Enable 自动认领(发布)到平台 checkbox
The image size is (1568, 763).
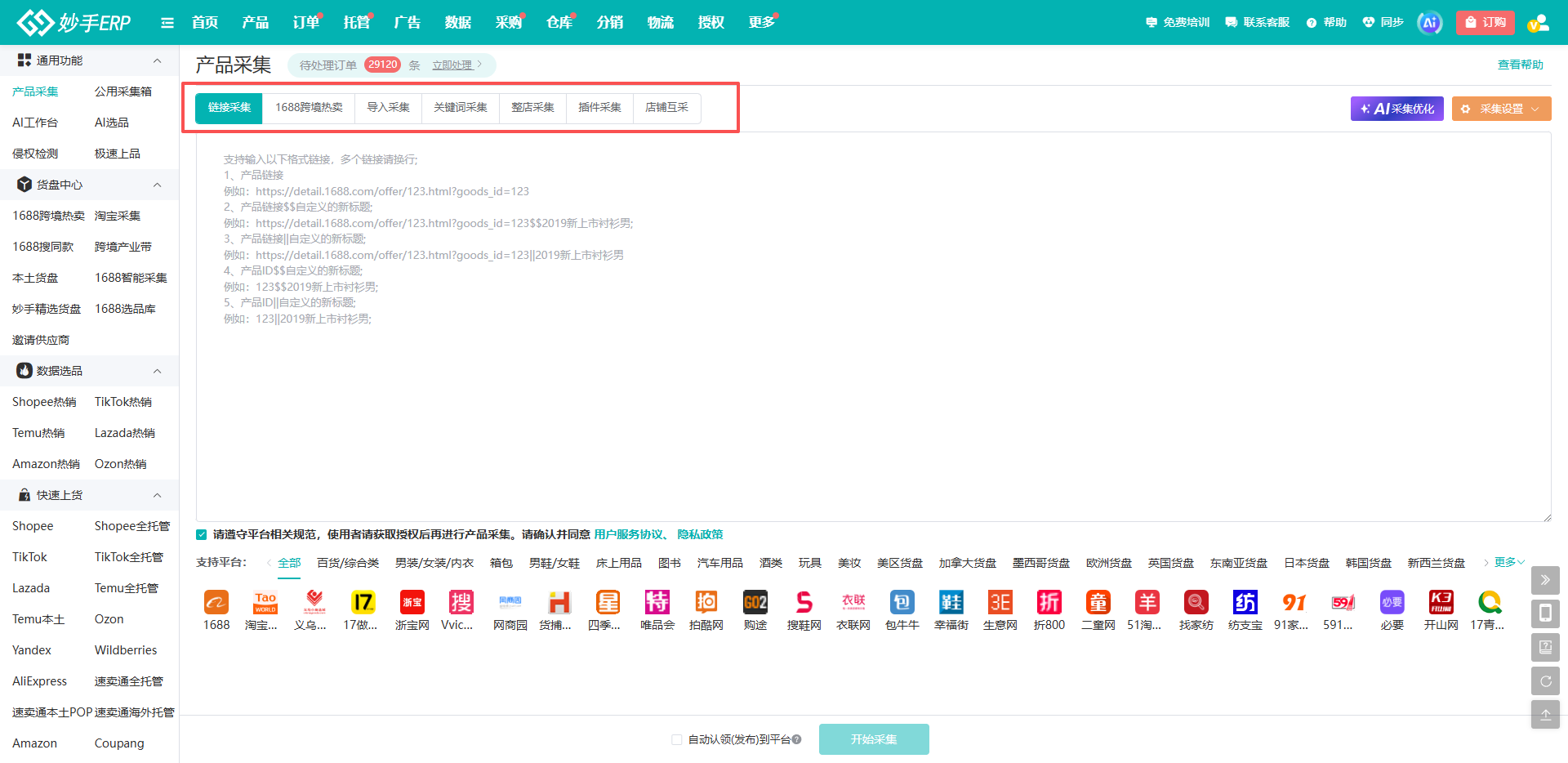coord(676,739)
